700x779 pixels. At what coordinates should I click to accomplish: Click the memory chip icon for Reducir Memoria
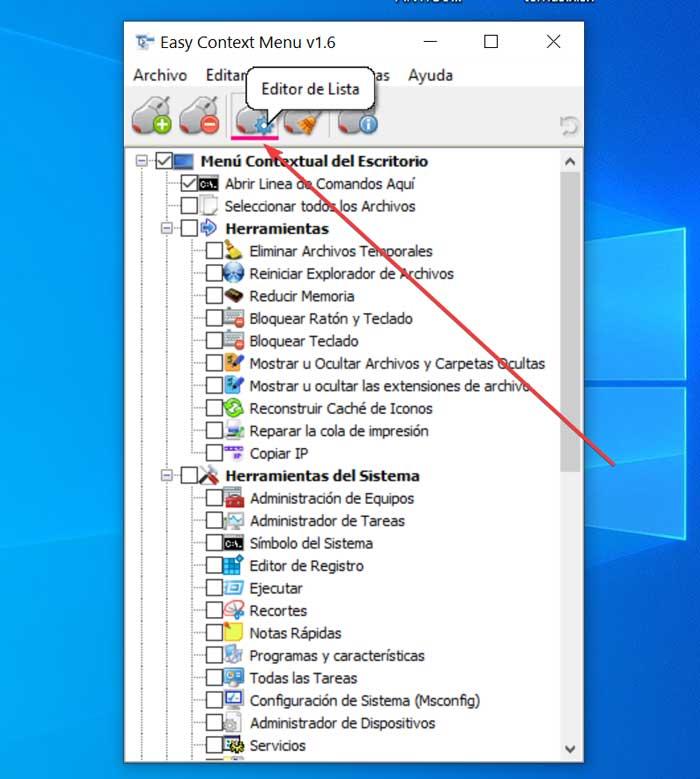click(233, 296)
